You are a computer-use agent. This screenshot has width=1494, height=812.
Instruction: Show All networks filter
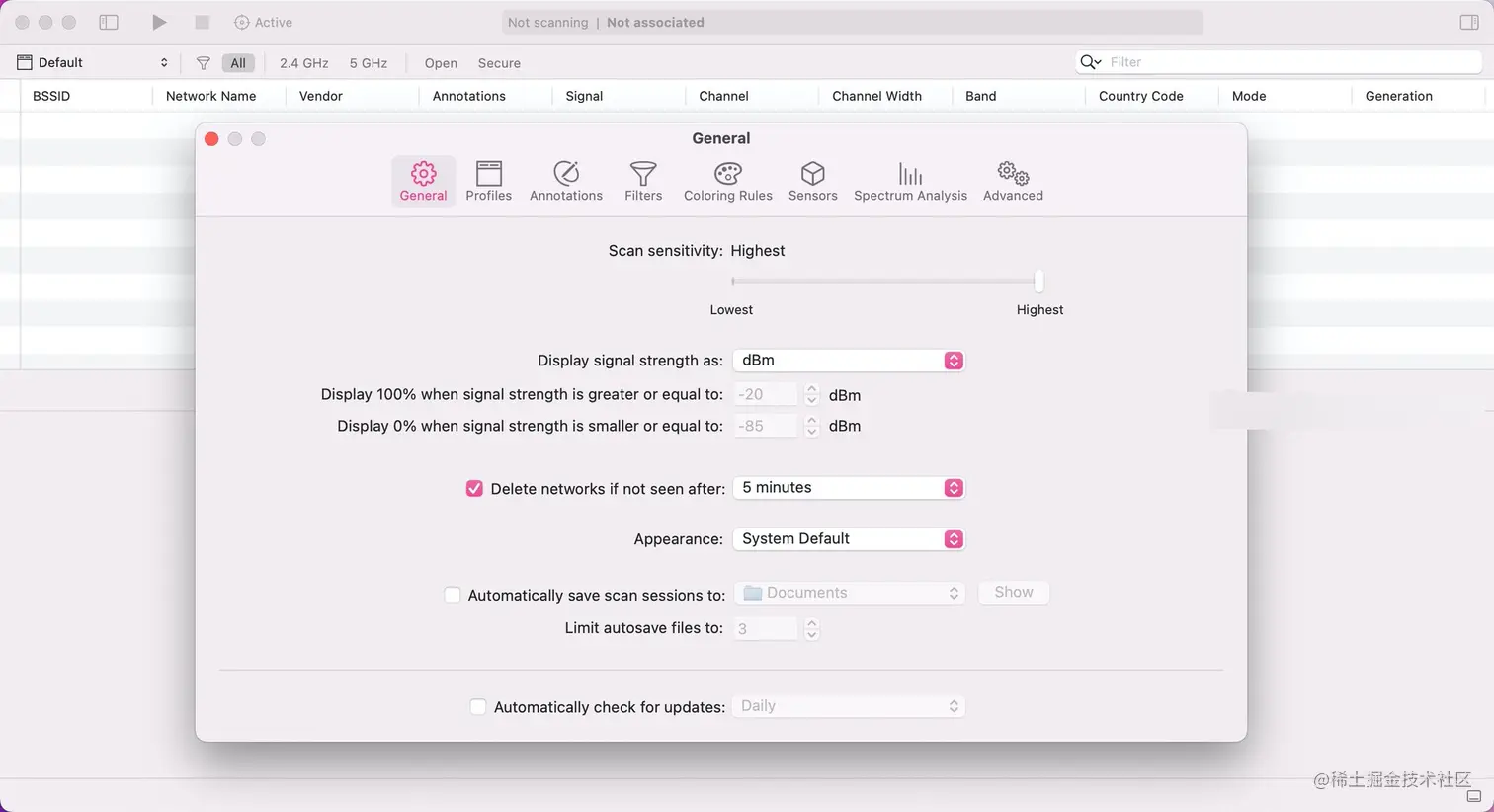click(x=238, y=63)
